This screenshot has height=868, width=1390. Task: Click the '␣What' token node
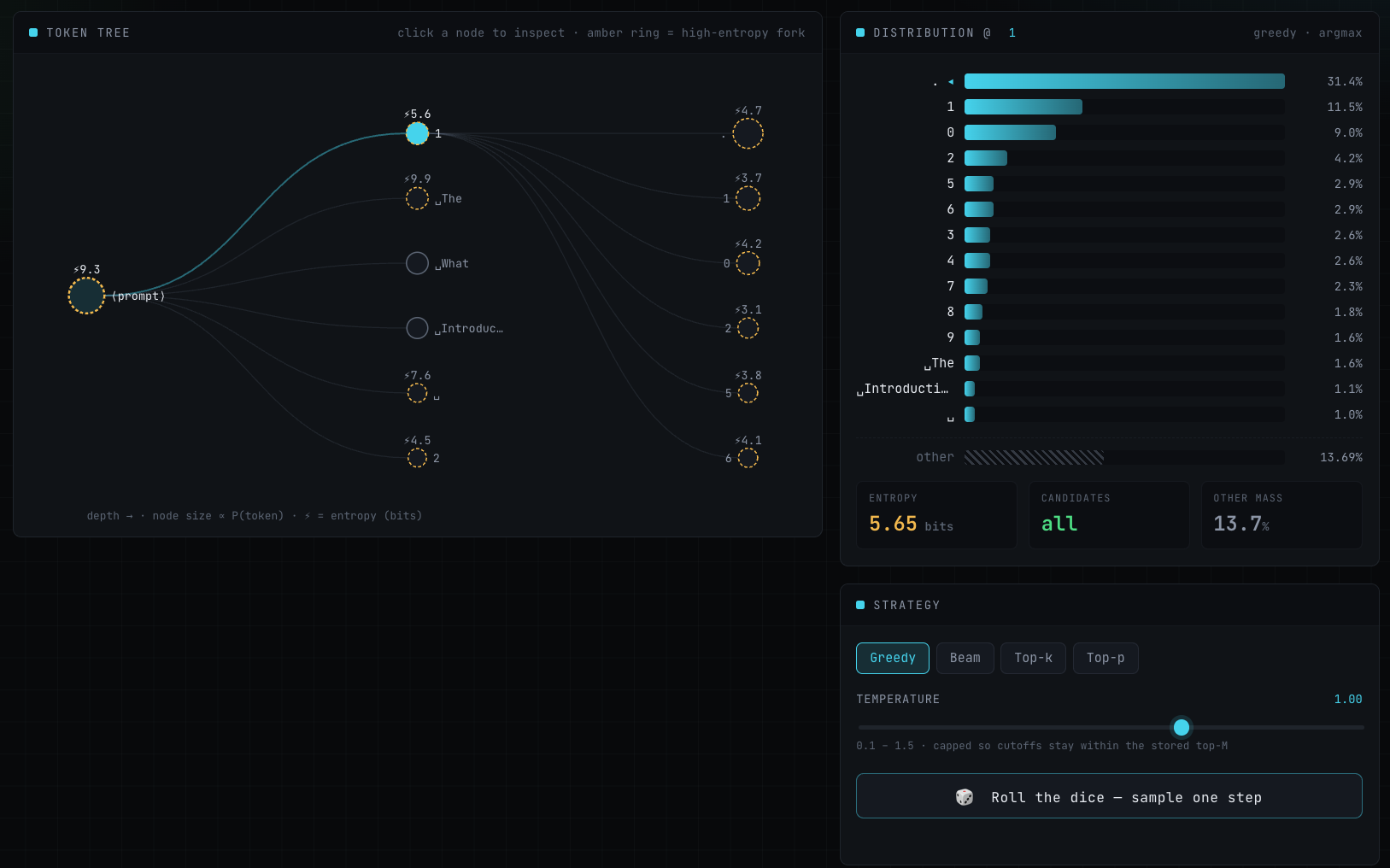[417, 263]
